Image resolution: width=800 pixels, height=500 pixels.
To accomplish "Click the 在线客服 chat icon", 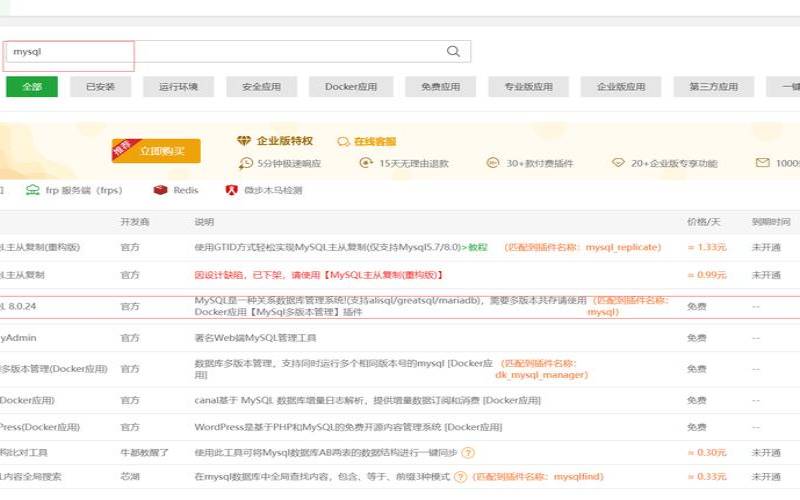I will pyautogui.click(x=343, y=142).
